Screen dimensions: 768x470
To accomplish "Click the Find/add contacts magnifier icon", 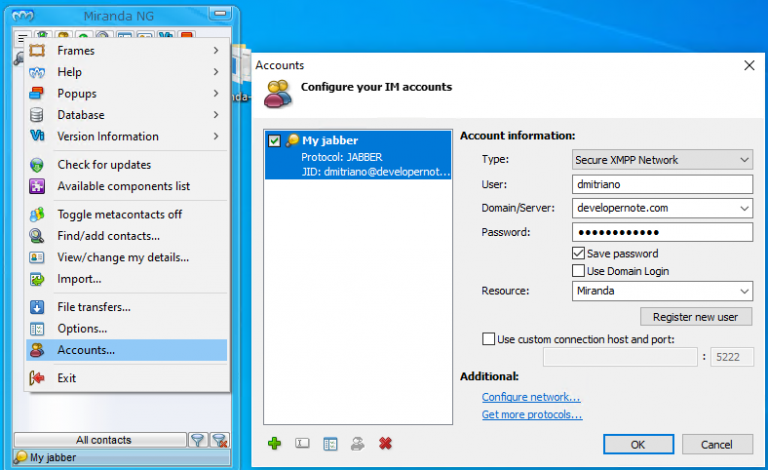I will [x=37, y=236].
